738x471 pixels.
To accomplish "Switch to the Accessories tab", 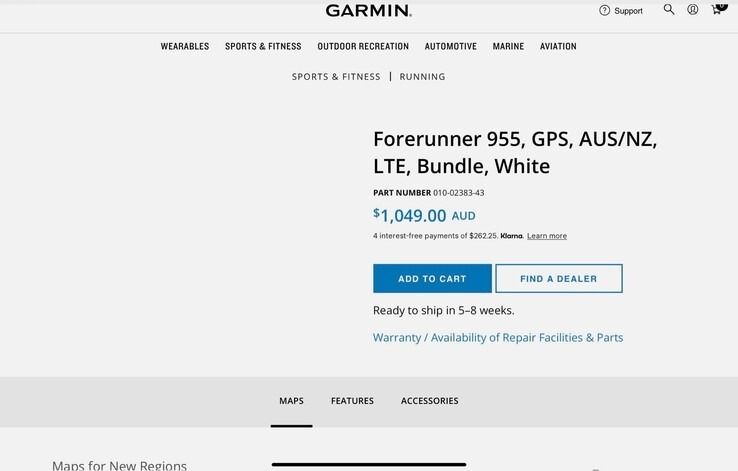I will pyautogui.click(x=429, y=401).
